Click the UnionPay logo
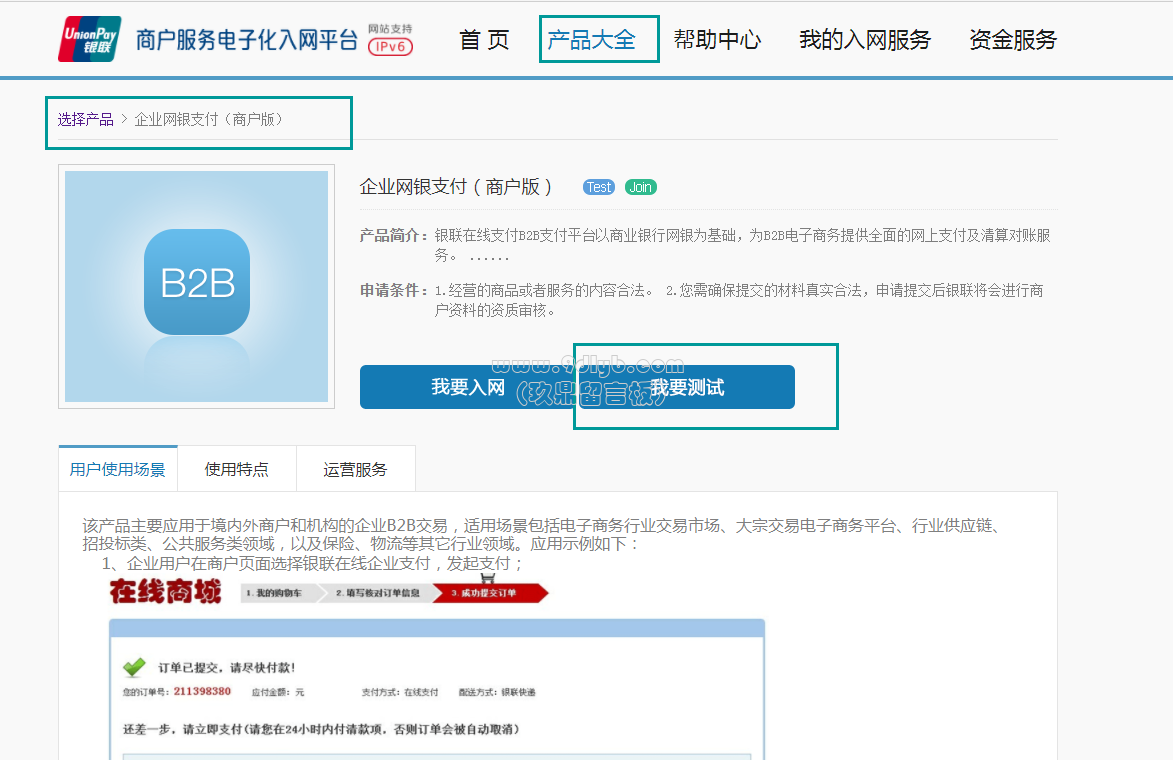This screenshot has height=760, width=1173. [x=90, y=39]
